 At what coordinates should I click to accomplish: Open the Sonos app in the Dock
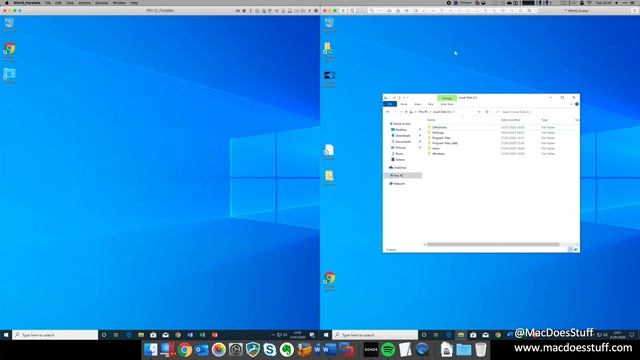pyautogui.click(x=371, y=350)
